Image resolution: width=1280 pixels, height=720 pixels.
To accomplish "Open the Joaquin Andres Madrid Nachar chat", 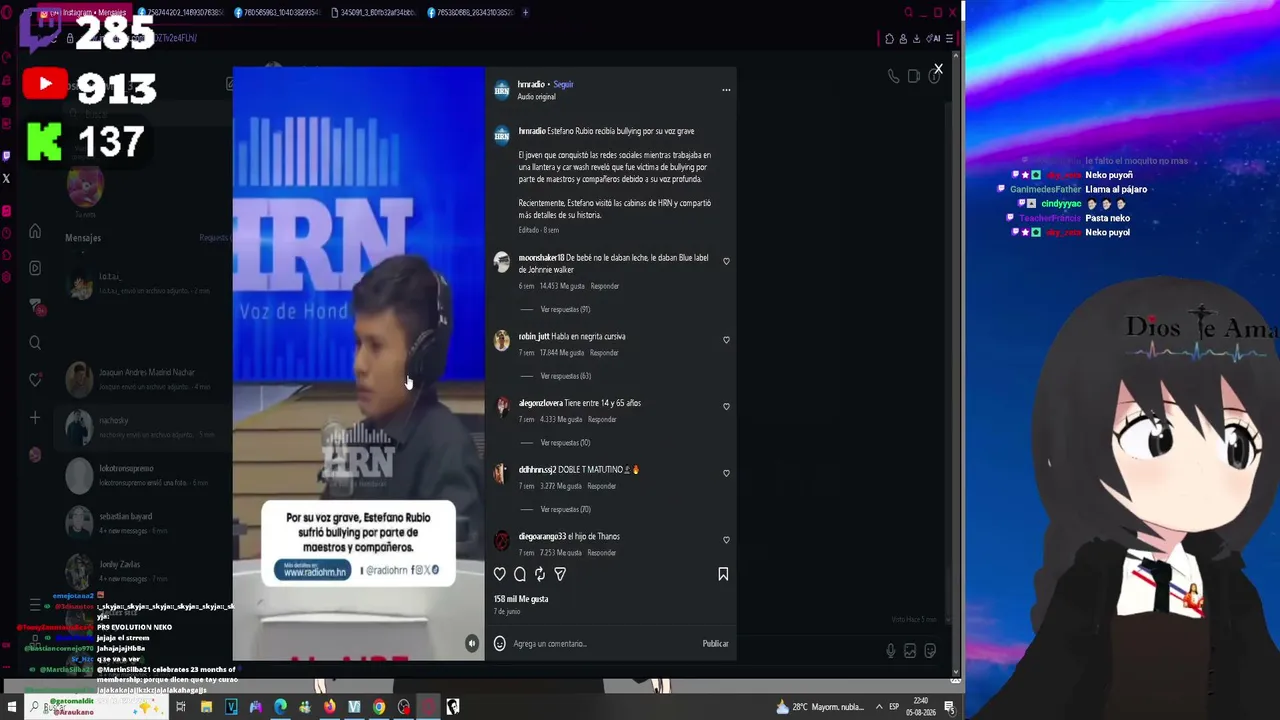I will click(142, 379).
